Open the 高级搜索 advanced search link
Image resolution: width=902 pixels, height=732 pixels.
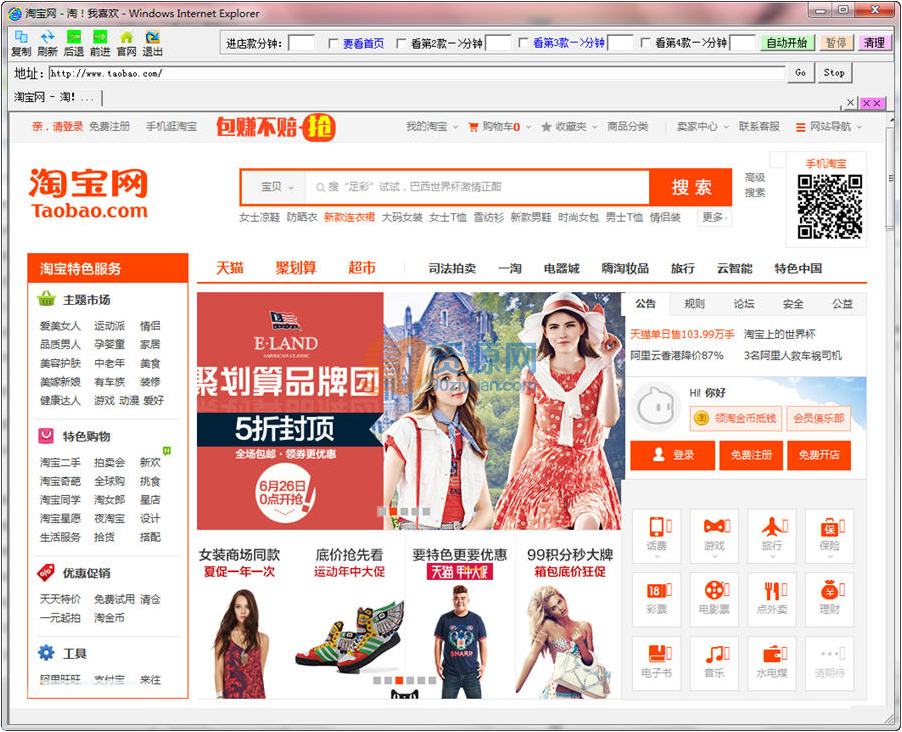(755, 185)
